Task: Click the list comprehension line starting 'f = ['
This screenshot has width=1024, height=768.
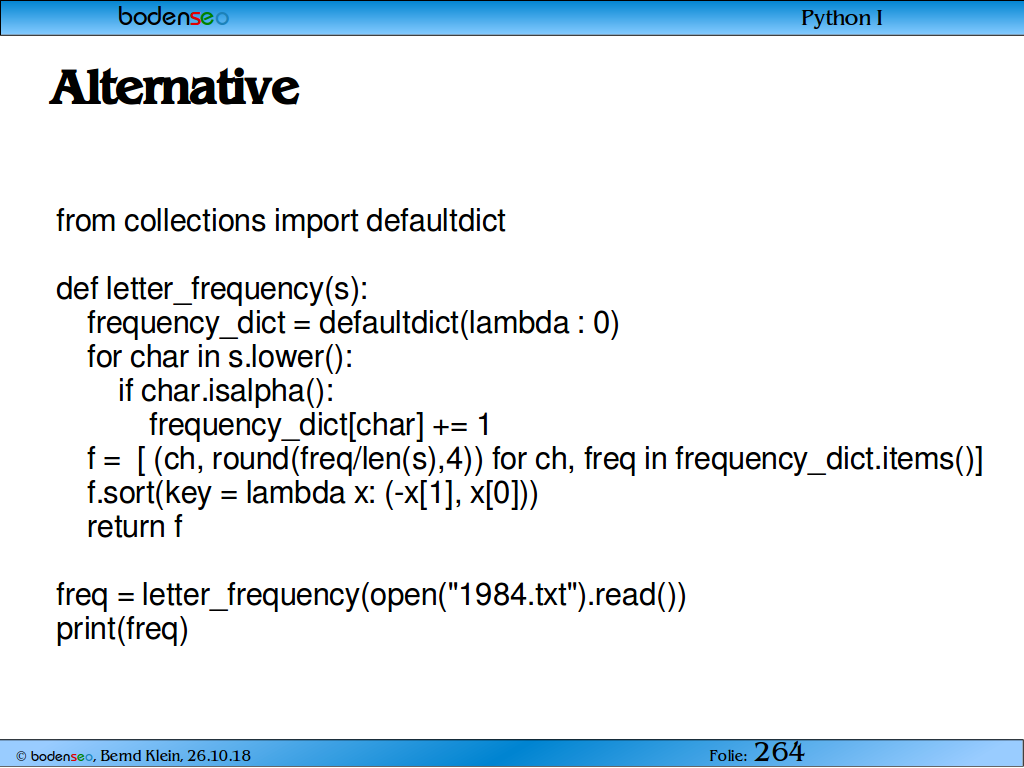Action: pos(535,459)
